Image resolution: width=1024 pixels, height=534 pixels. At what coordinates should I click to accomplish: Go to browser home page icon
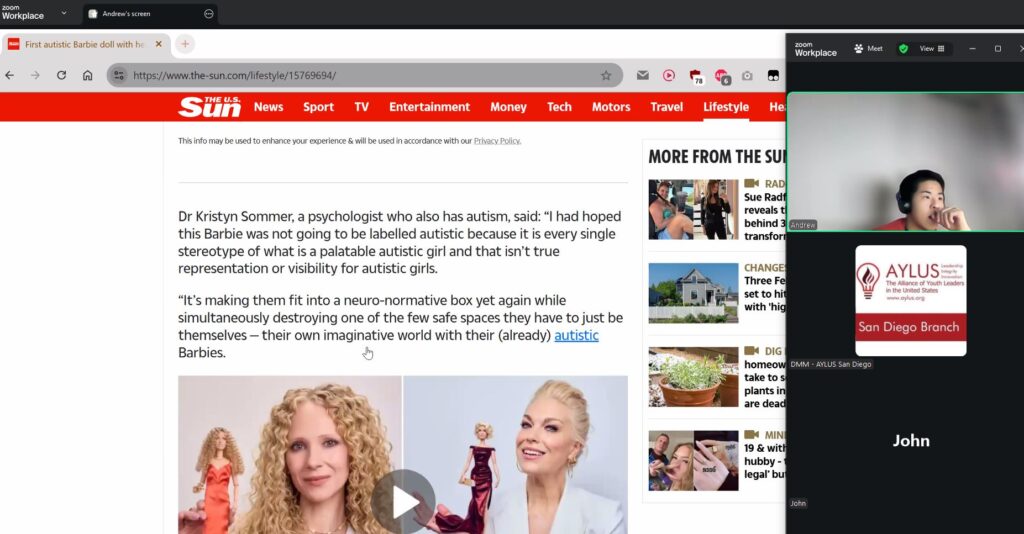click(88, 75)
